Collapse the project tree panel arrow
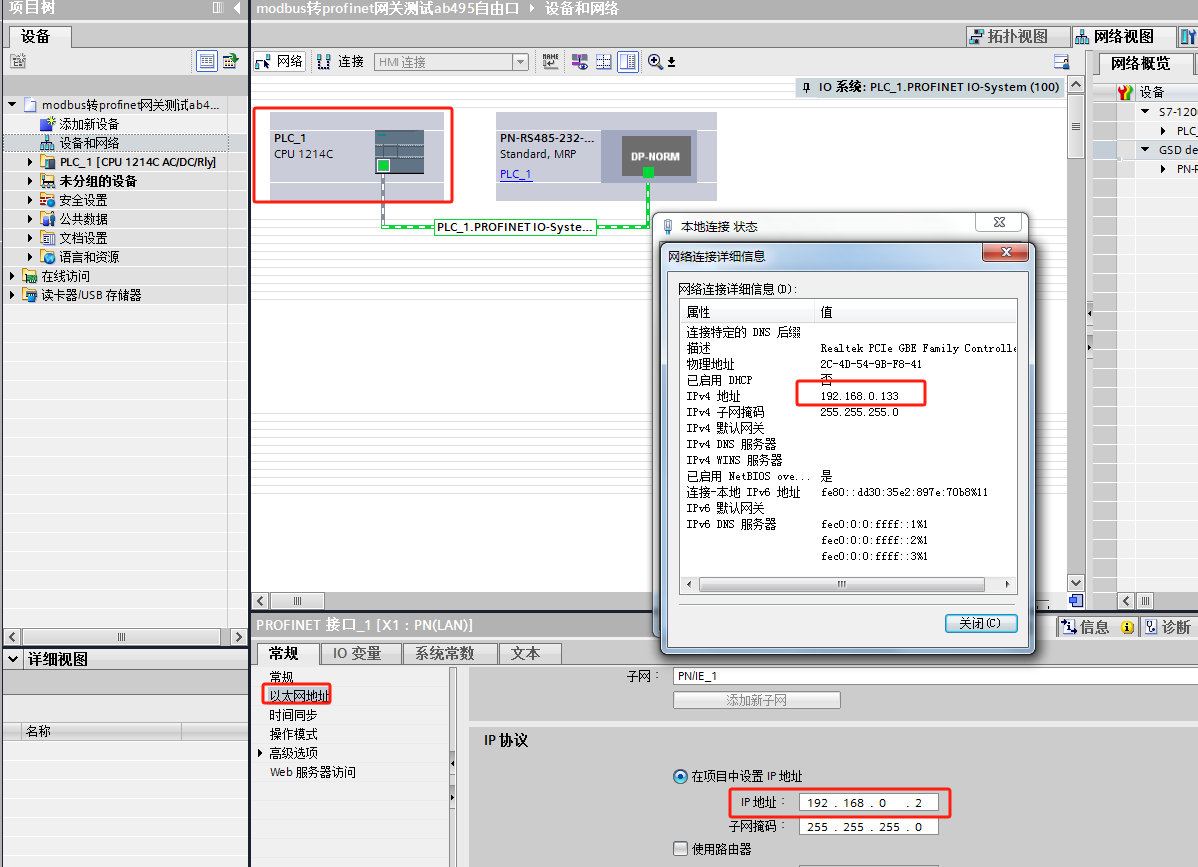 pyautogui.click(x=237, y=8)
